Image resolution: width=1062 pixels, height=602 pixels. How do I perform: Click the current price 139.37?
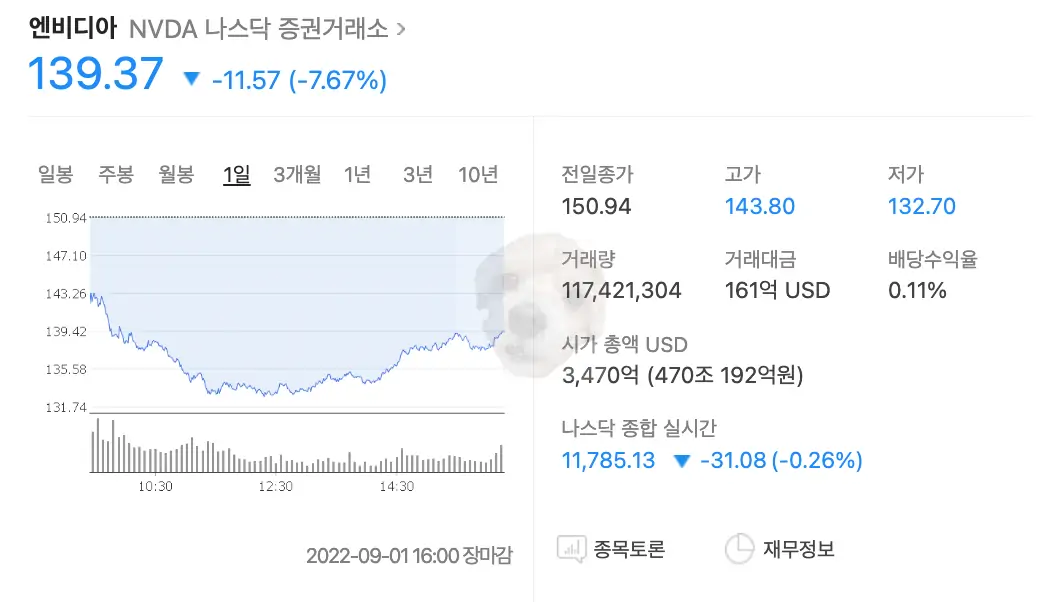(95, 72)
